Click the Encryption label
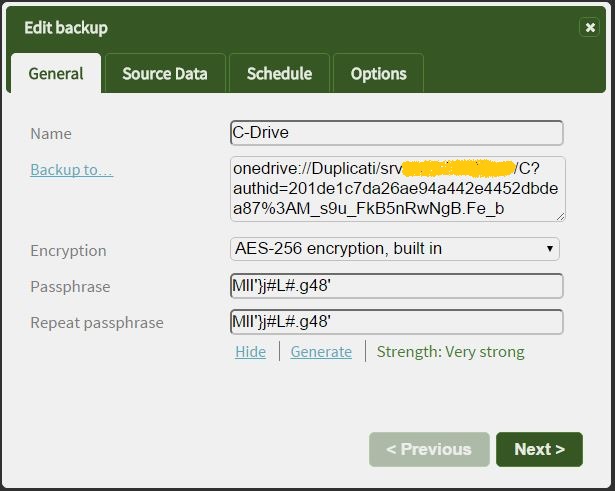 [68, 251]
